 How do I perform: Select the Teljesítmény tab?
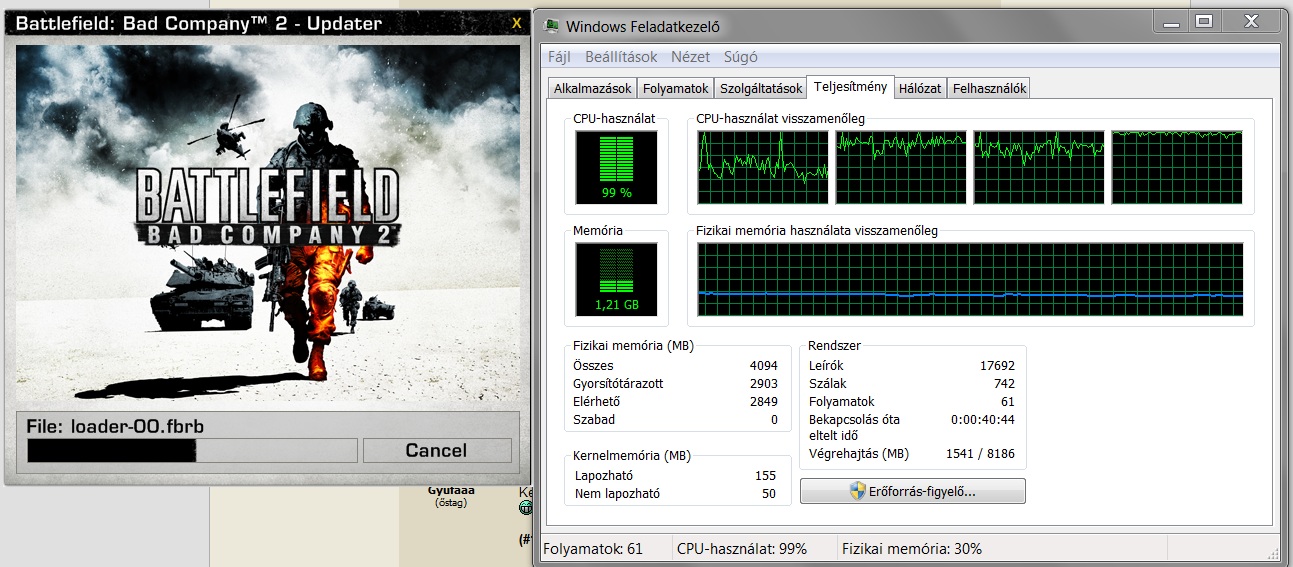tap(850, 87)
